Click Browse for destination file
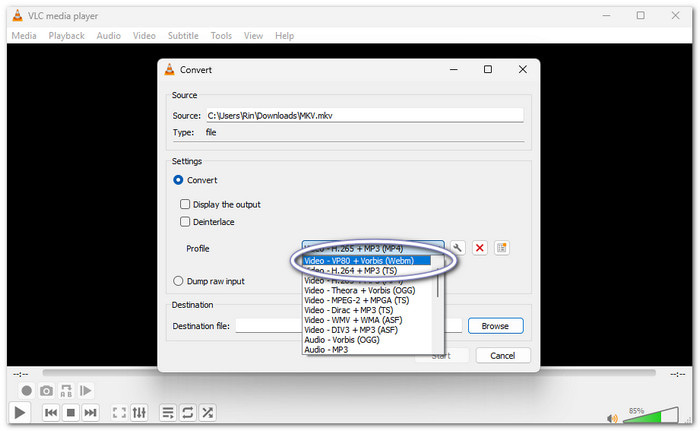 pos(496,326)
